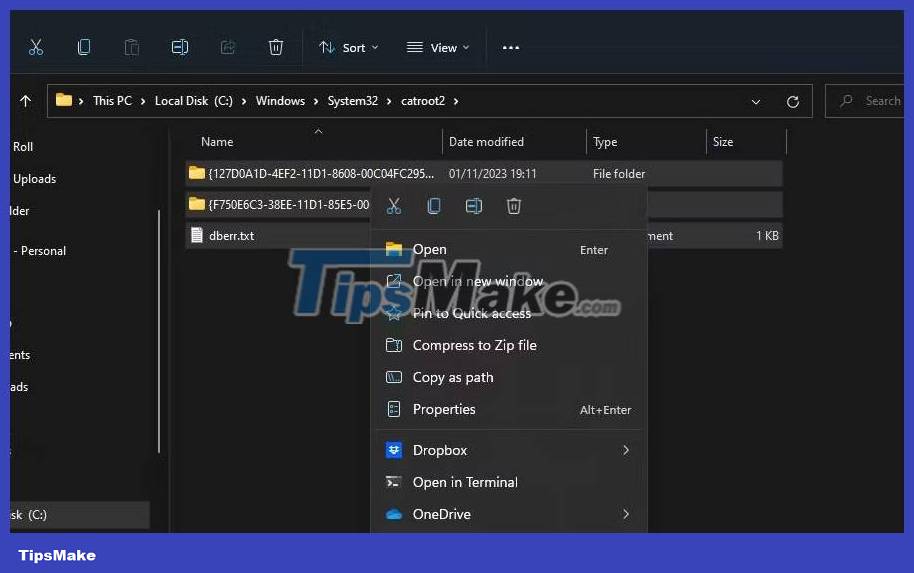The image size is (914, 573).
Task: Click the Delete trash icon in the top toolbar
Action: coord(276,47)
